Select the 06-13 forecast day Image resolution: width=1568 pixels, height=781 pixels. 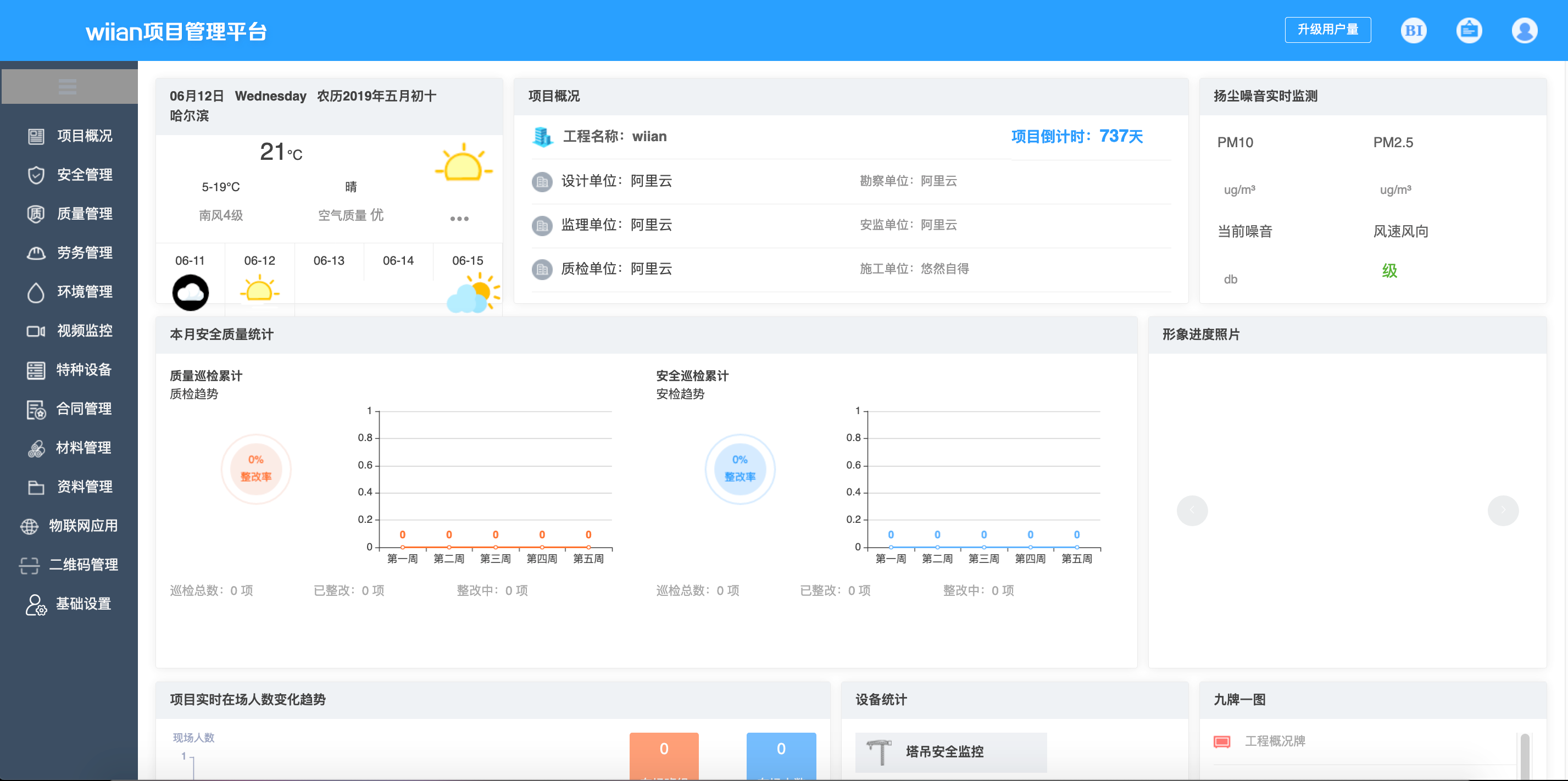[329, 260]
